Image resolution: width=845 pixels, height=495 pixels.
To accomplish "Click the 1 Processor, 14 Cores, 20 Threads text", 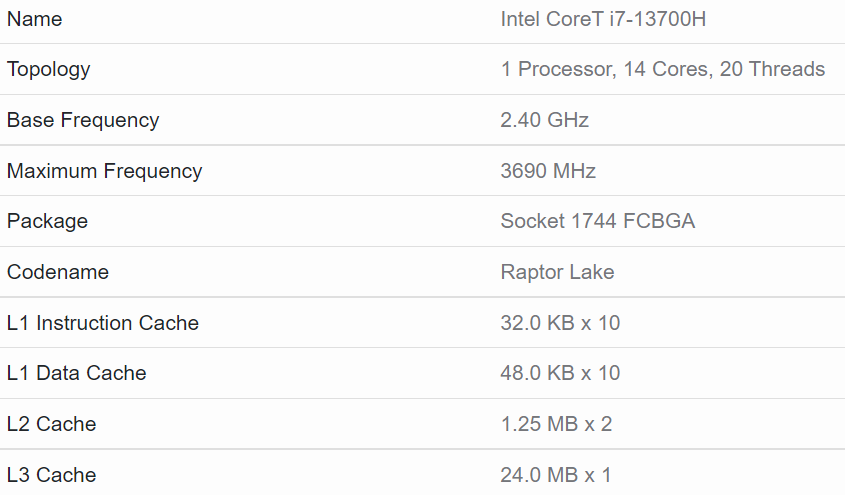I will (663, 69).
